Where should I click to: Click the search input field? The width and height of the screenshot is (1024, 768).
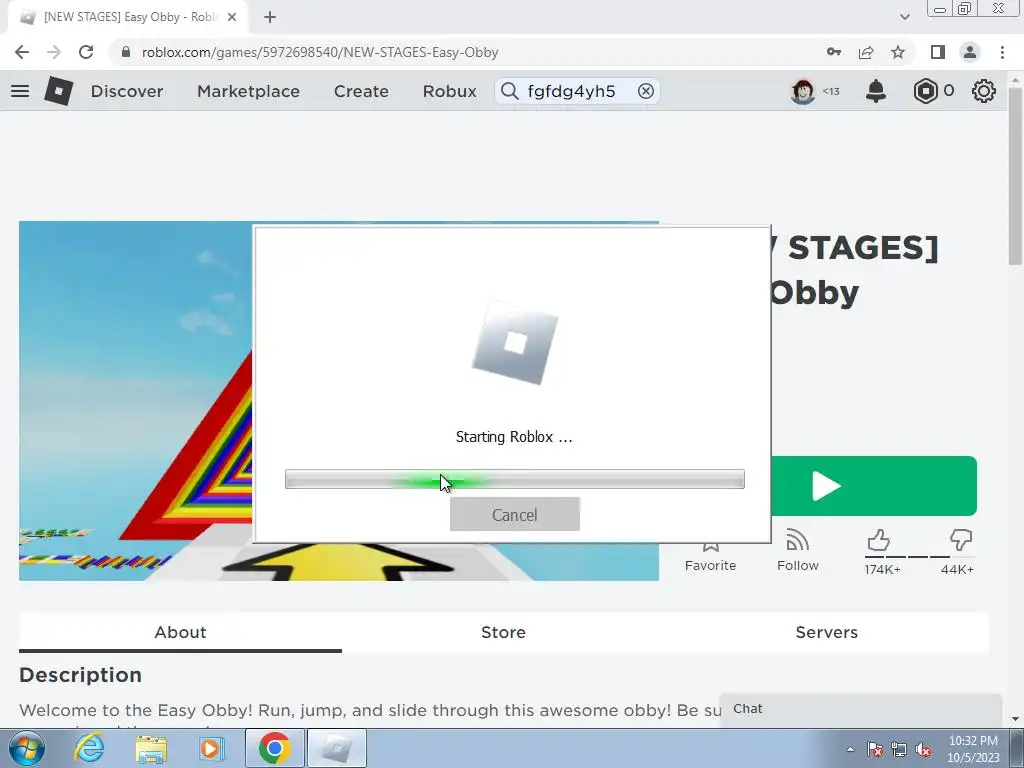pyautogui.click(x=578, y=91)
